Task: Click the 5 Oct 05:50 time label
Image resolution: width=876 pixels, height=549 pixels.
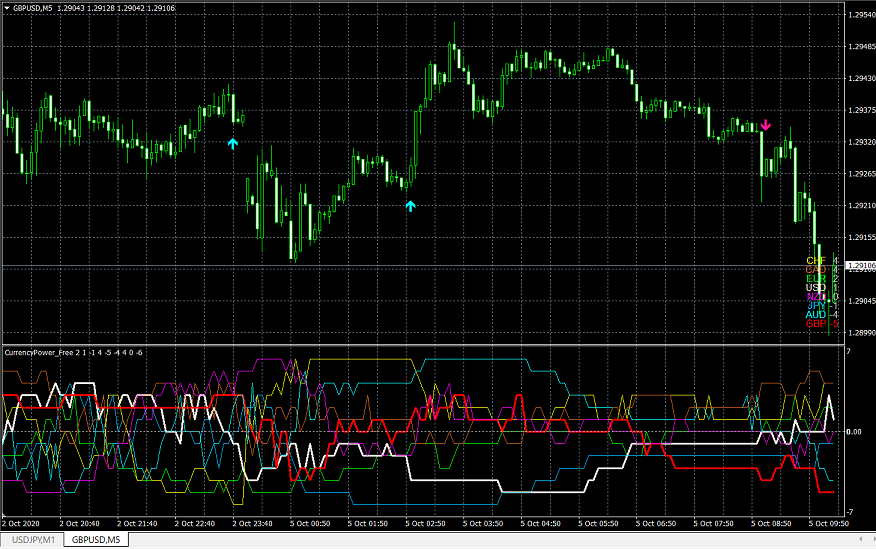Action: [598, 524]
